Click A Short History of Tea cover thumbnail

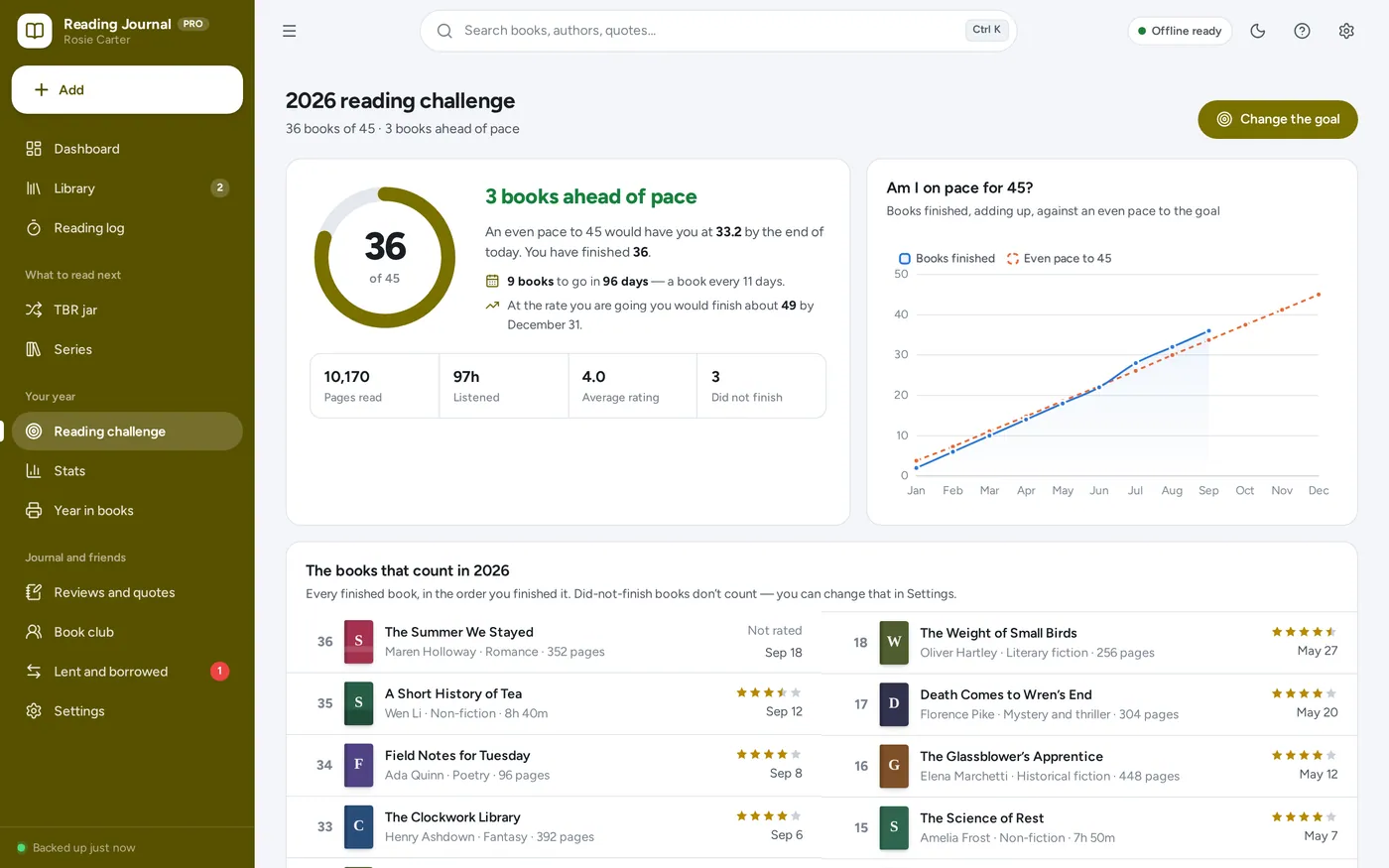[359, 703]
